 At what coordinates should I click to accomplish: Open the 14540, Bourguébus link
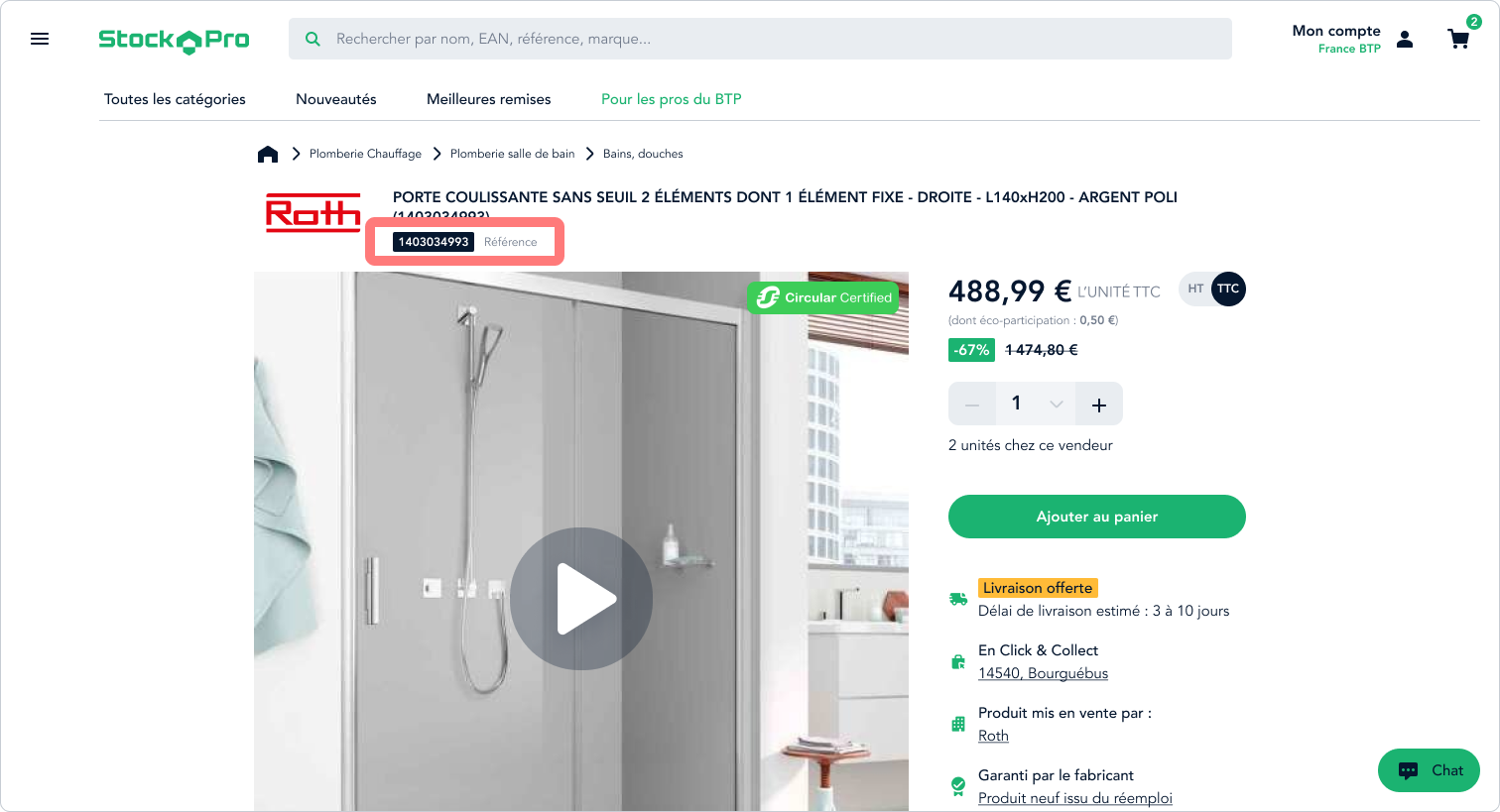pos(1043,673)
